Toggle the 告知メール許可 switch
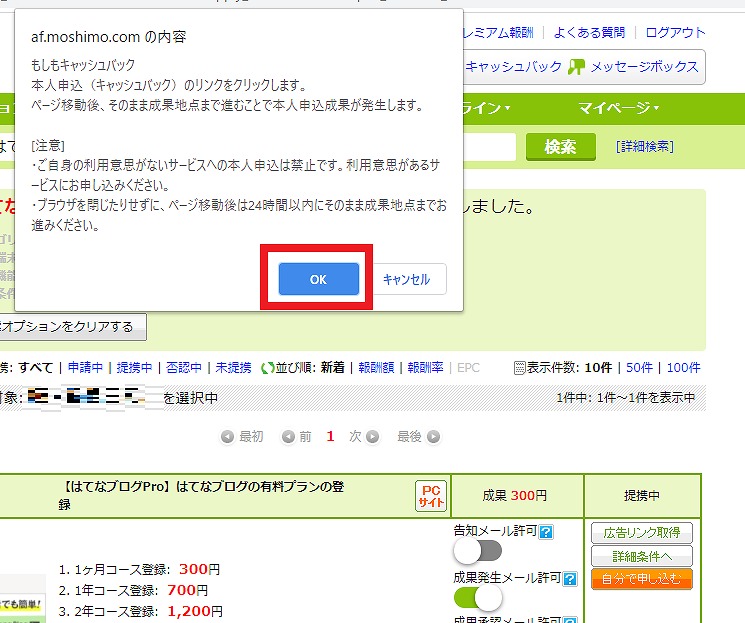745x623 pixels. [x=478, y=551]
